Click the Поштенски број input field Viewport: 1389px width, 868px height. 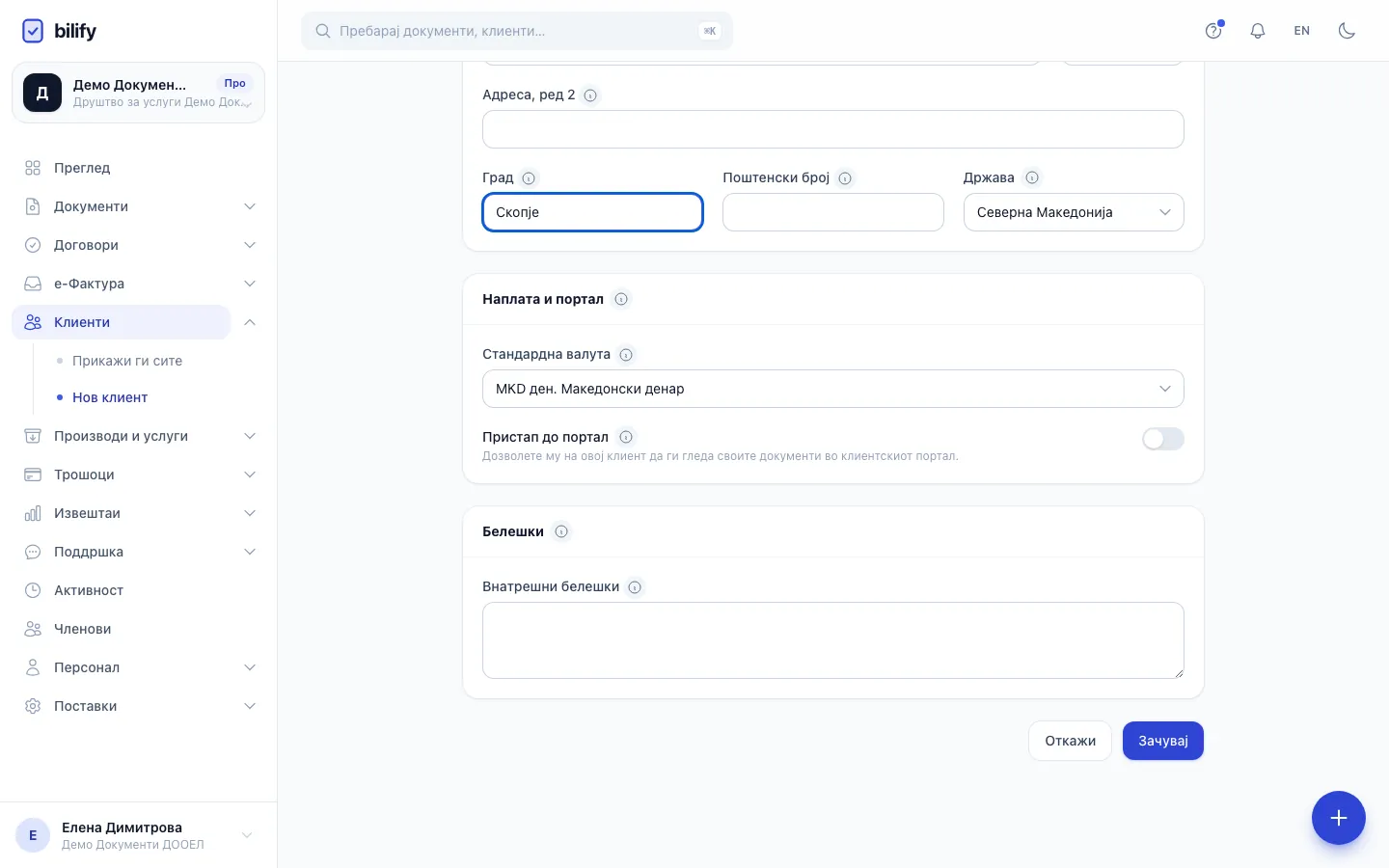[x=833, y=212]
